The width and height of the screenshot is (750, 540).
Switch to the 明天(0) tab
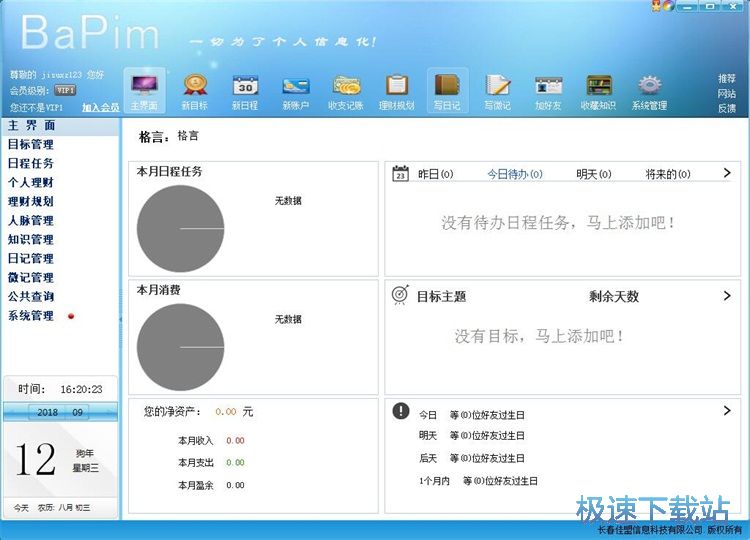click(594, 174)
